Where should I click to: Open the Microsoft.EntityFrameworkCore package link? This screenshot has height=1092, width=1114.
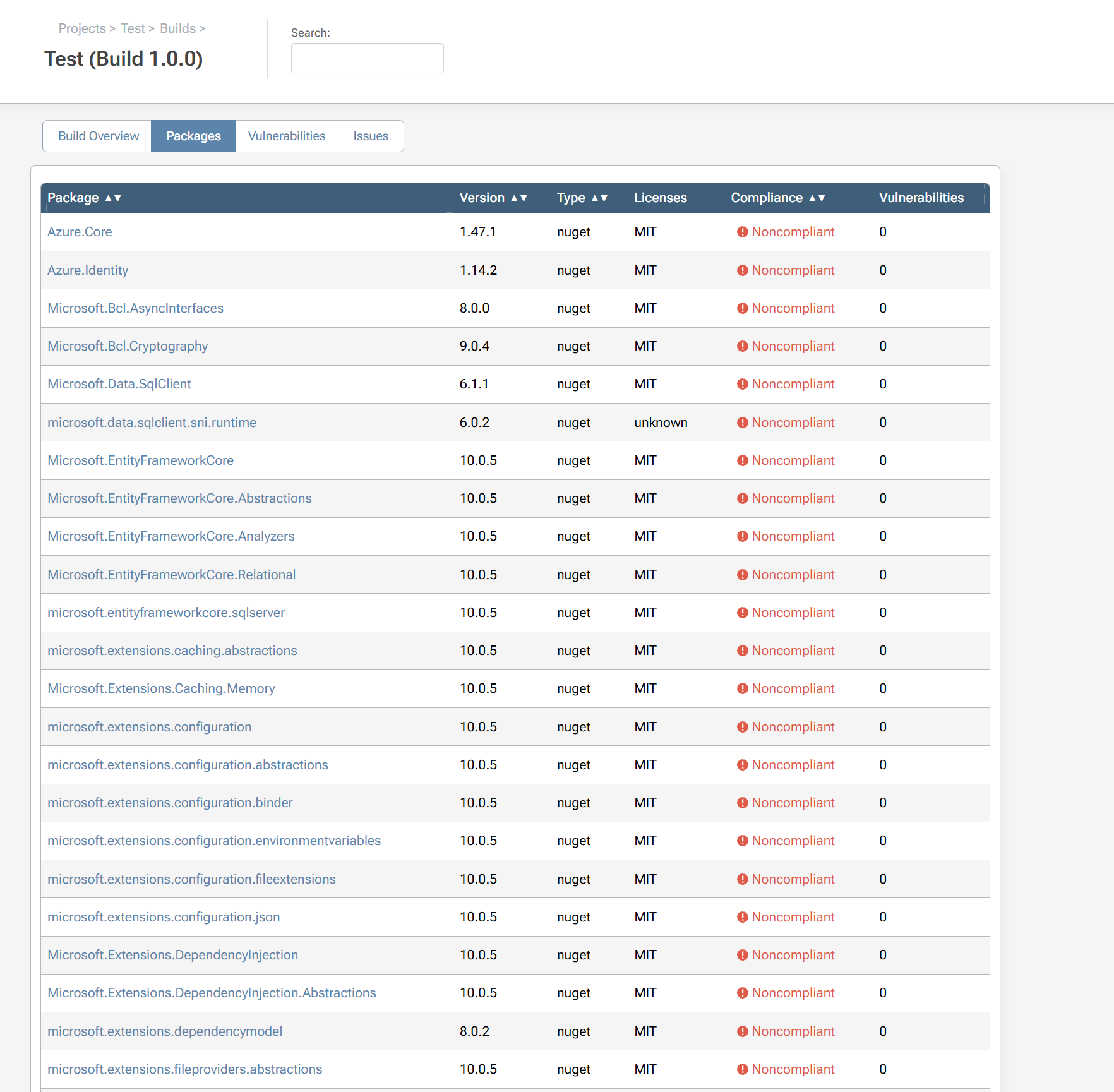[141, 460]
